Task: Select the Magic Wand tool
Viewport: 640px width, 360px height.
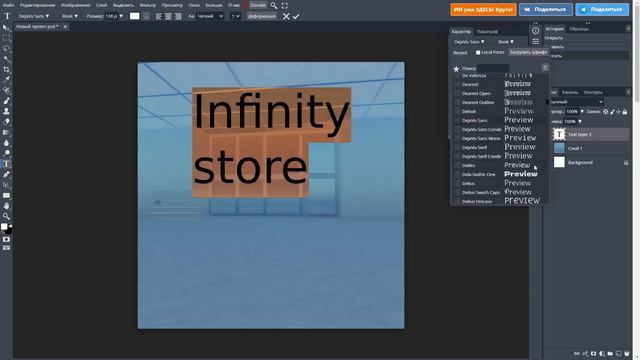Action: (x=6, y=59)
